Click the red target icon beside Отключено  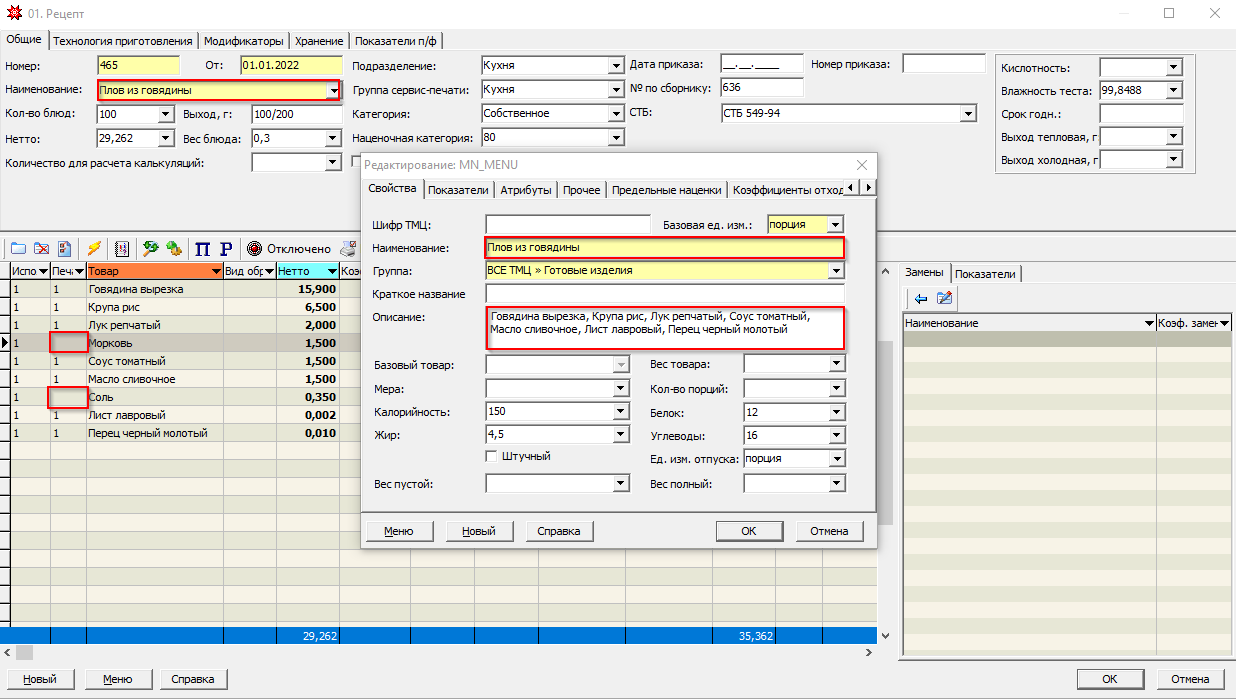[254, 249]
